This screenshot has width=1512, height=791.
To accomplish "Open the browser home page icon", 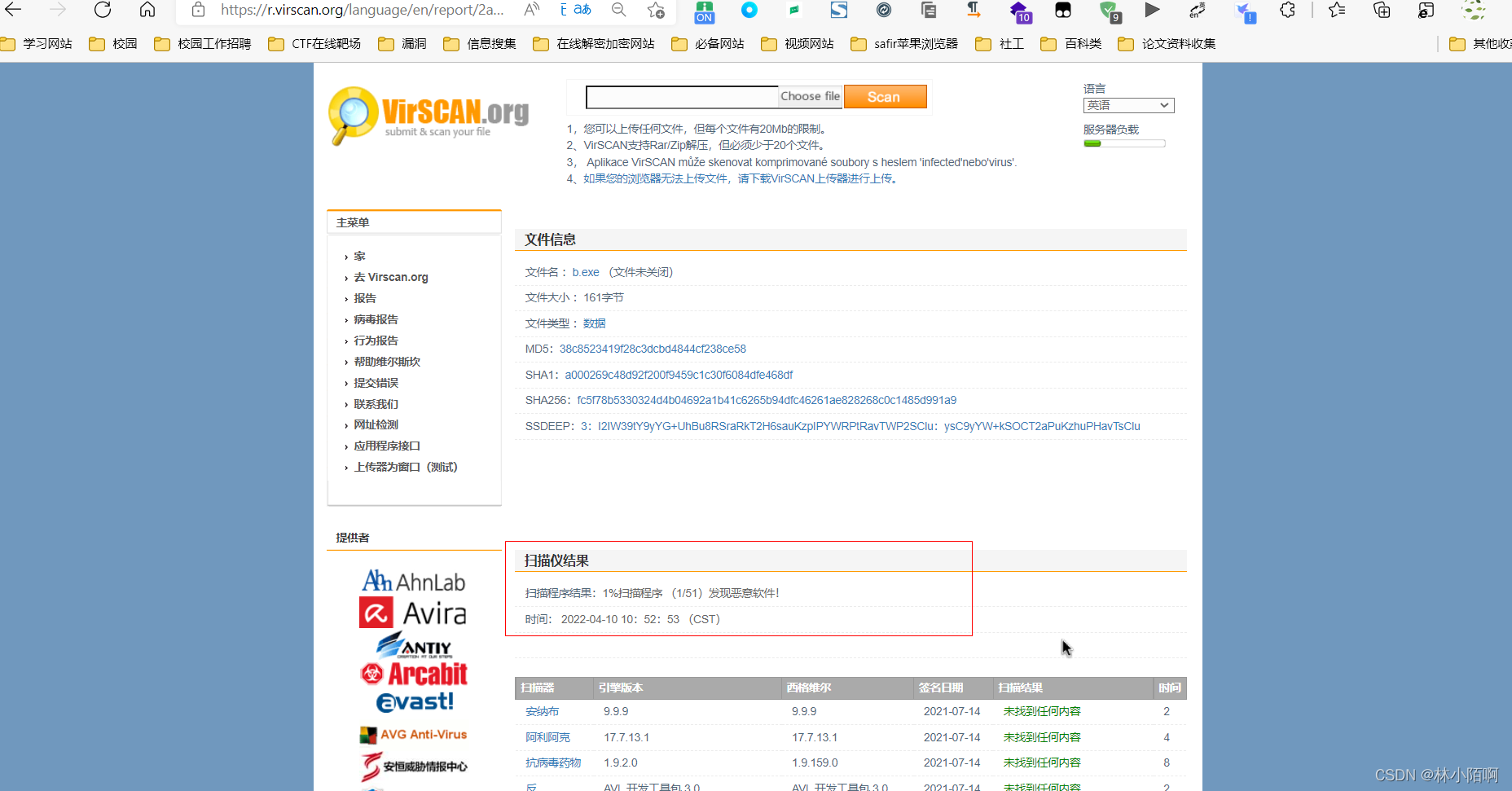I will [147, 10].
